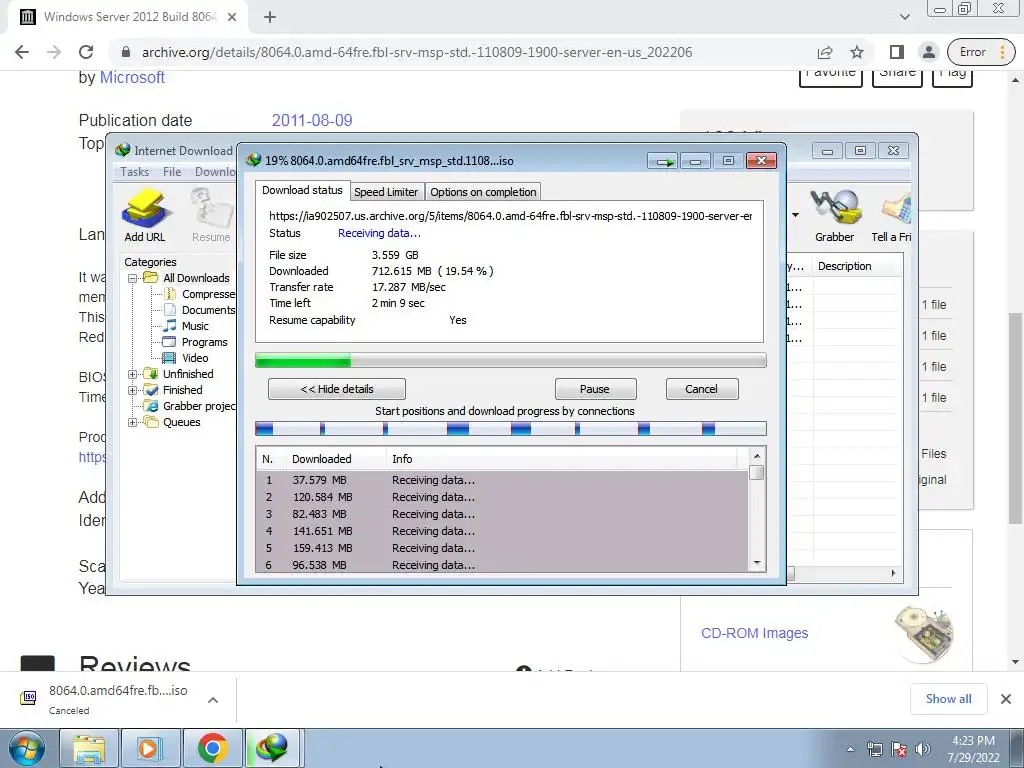The height and width of the screenshot is (768, 1024).
Task: Switch to Speed Limiter tab
Action: [386, 192]
